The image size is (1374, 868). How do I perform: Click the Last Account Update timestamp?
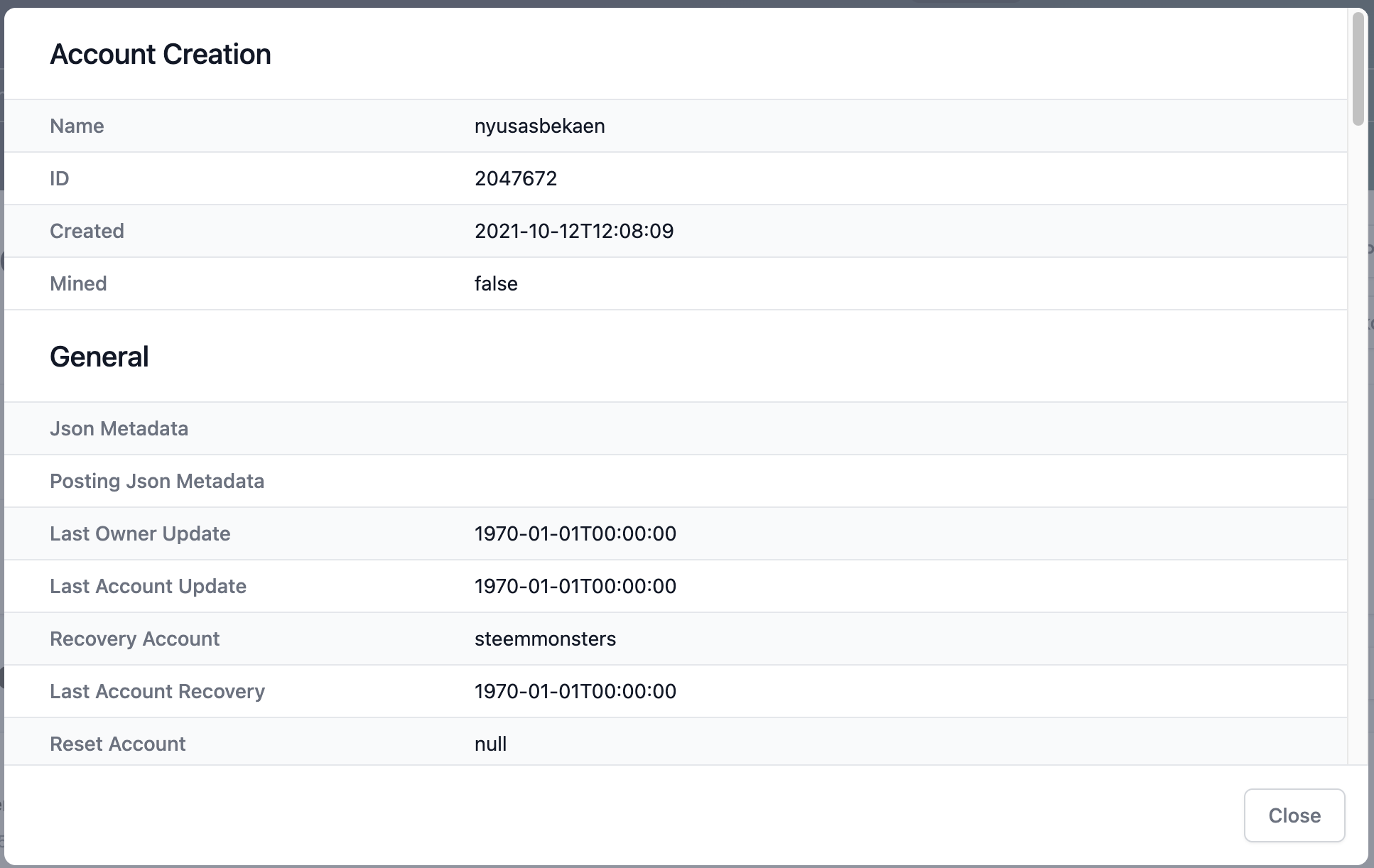pyautogui.click(x=575, y=586)
